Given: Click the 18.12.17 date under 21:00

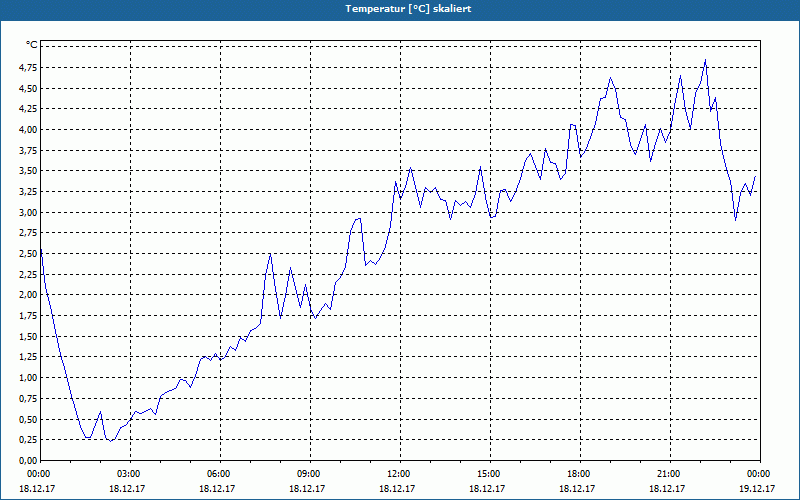Looking at the screenshot, I should (666, 488).
